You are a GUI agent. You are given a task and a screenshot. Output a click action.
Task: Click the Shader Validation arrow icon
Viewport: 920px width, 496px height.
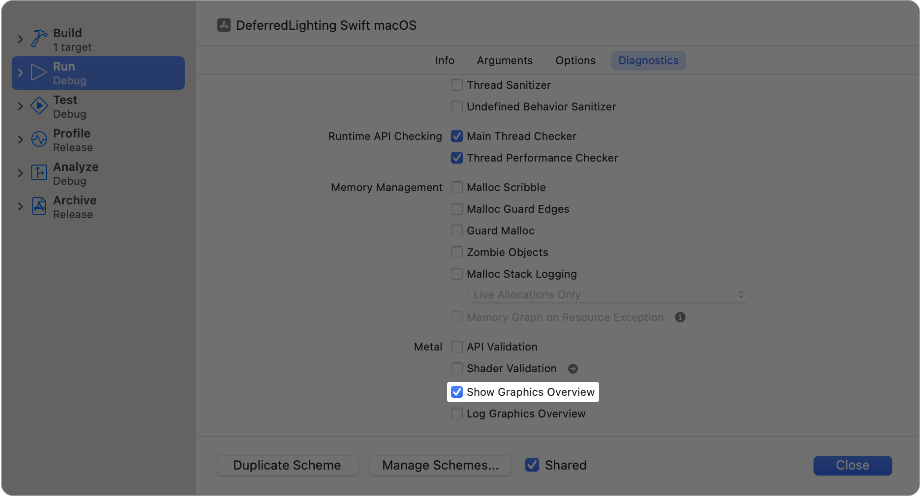[x=573, y=369]
